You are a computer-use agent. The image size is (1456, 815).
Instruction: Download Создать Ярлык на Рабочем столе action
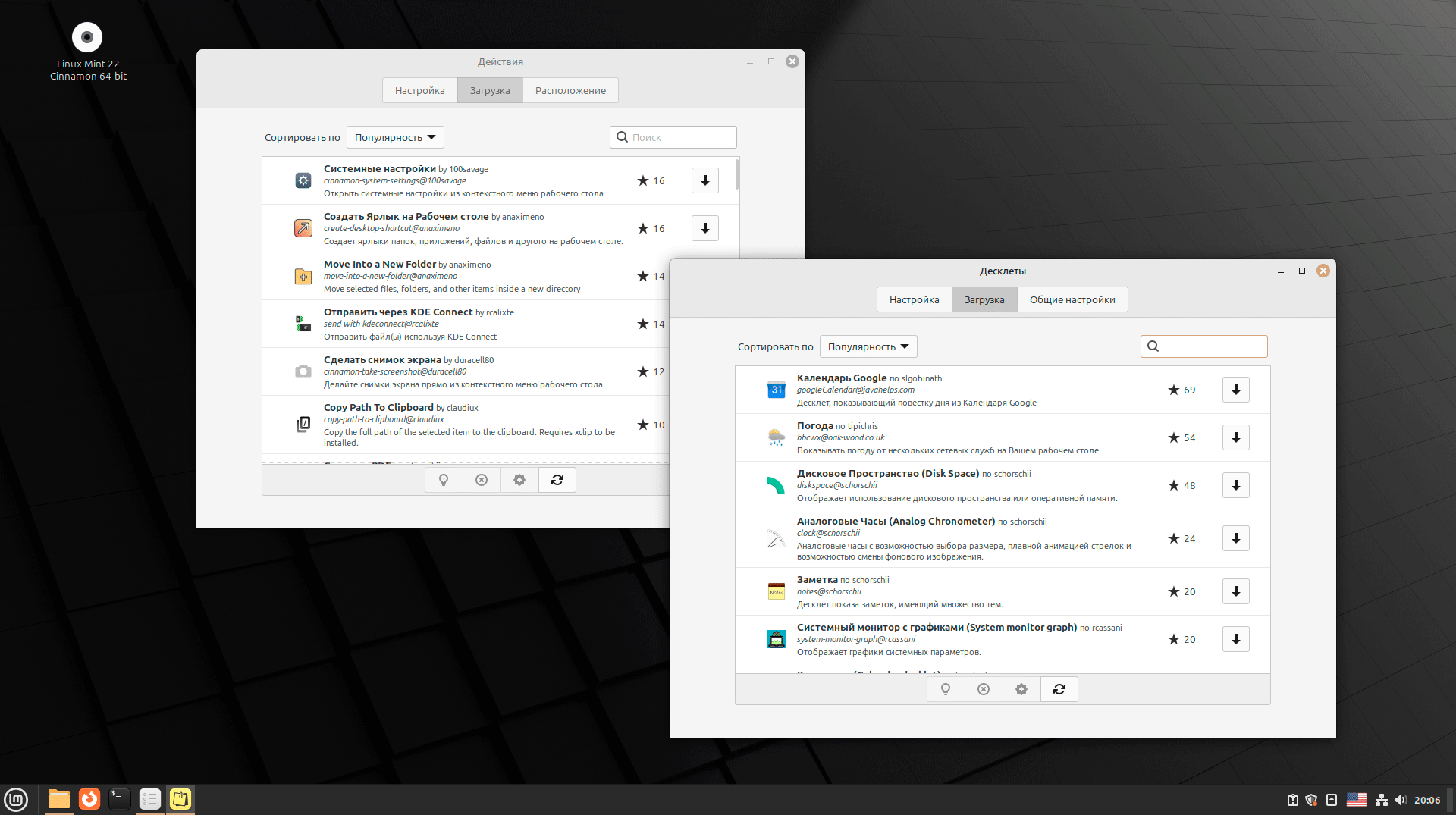(705, 228)
